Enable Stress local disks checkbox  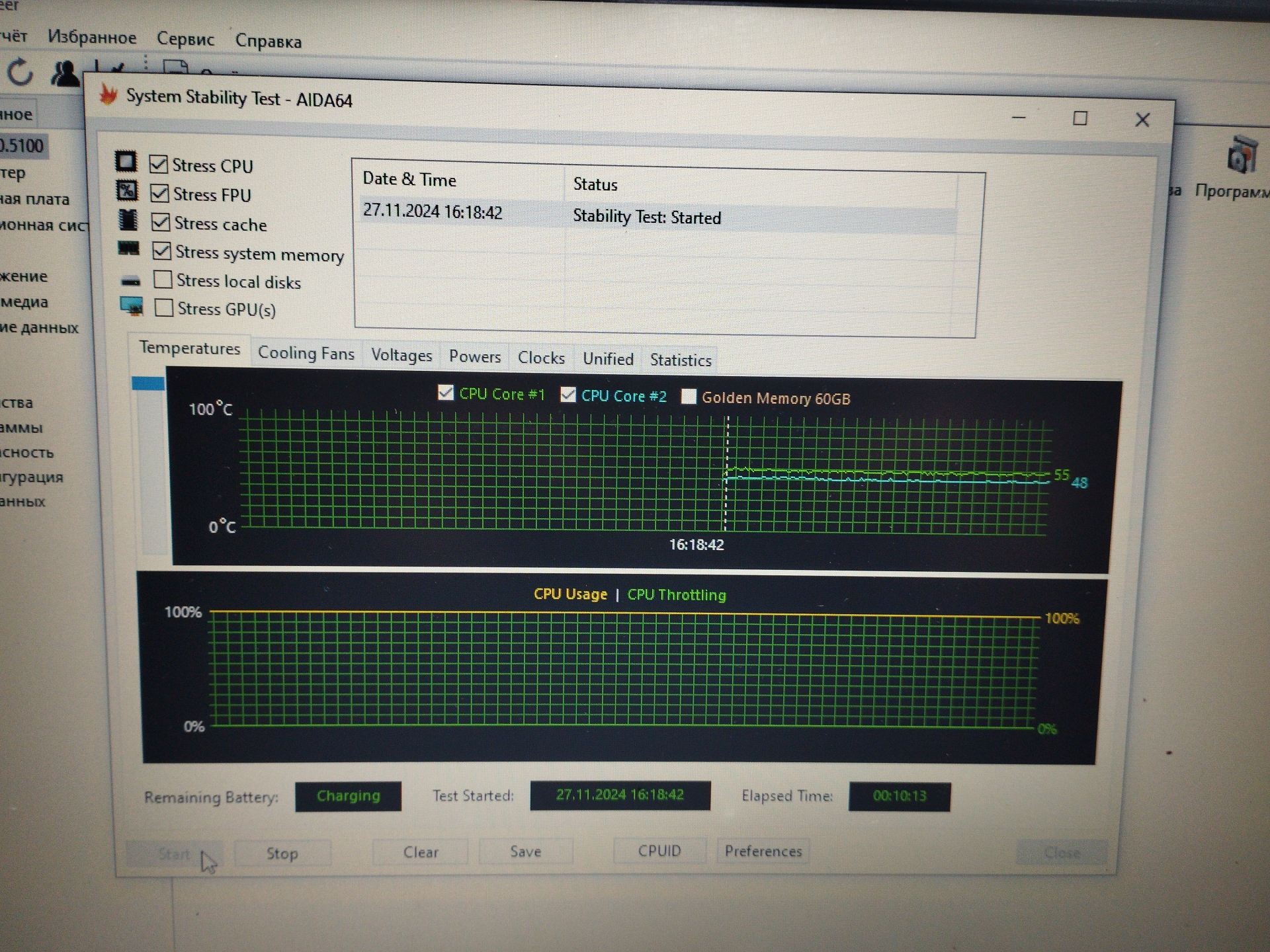pos(163,280)
